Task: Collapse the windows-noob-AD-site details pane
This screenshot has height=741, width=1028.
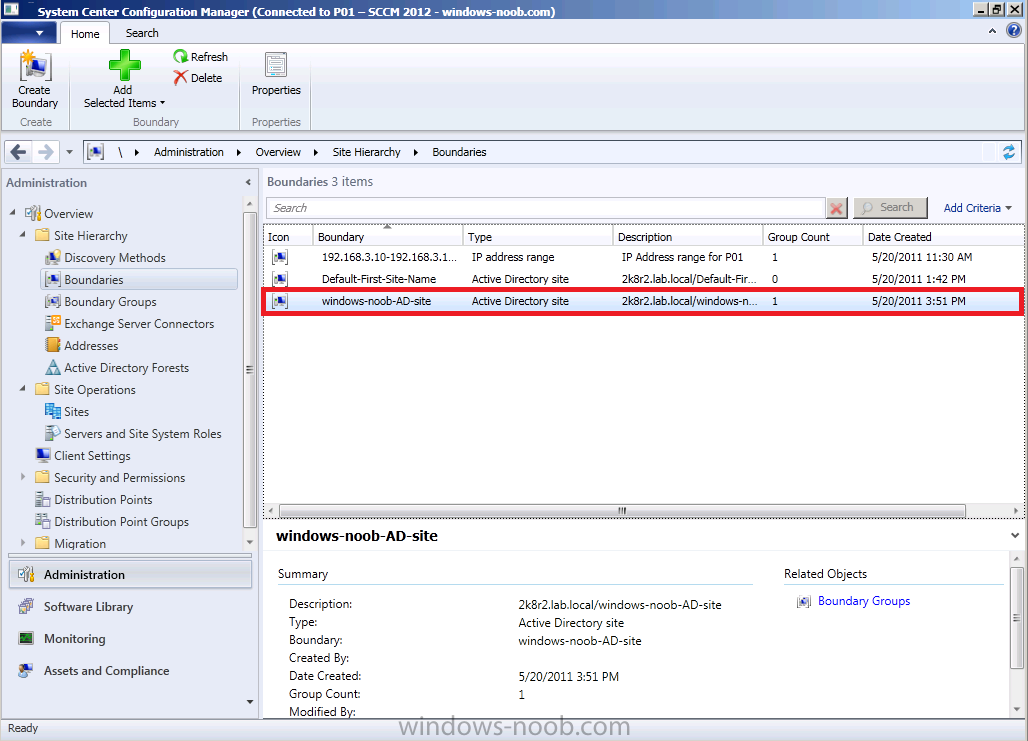Action: coord(1015,535)
